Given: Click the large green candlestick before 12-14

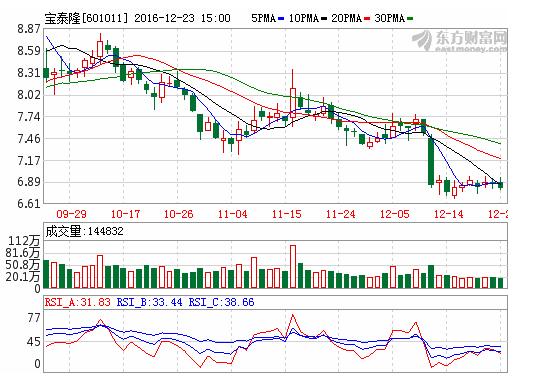Looking at the screenshot, I should coord(431,160).
